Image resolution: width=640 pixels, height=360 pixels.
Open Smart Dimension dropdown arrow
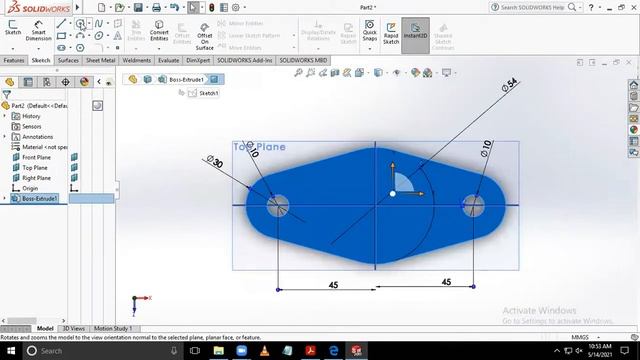click(x=38, y=49)
